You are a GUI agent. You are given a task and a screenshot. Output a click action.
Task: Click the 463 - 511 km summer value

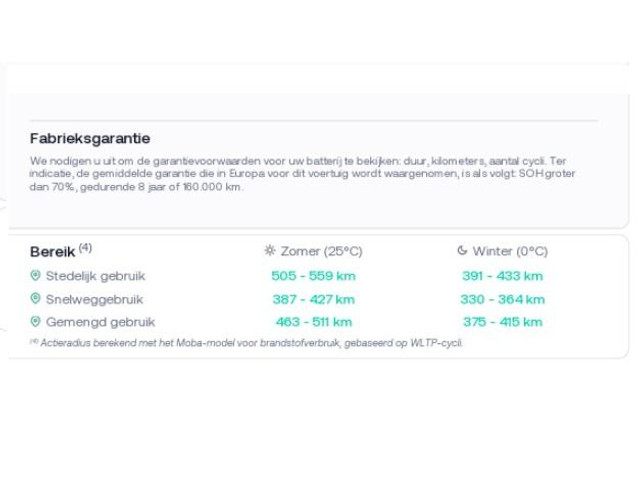(313, 322)
